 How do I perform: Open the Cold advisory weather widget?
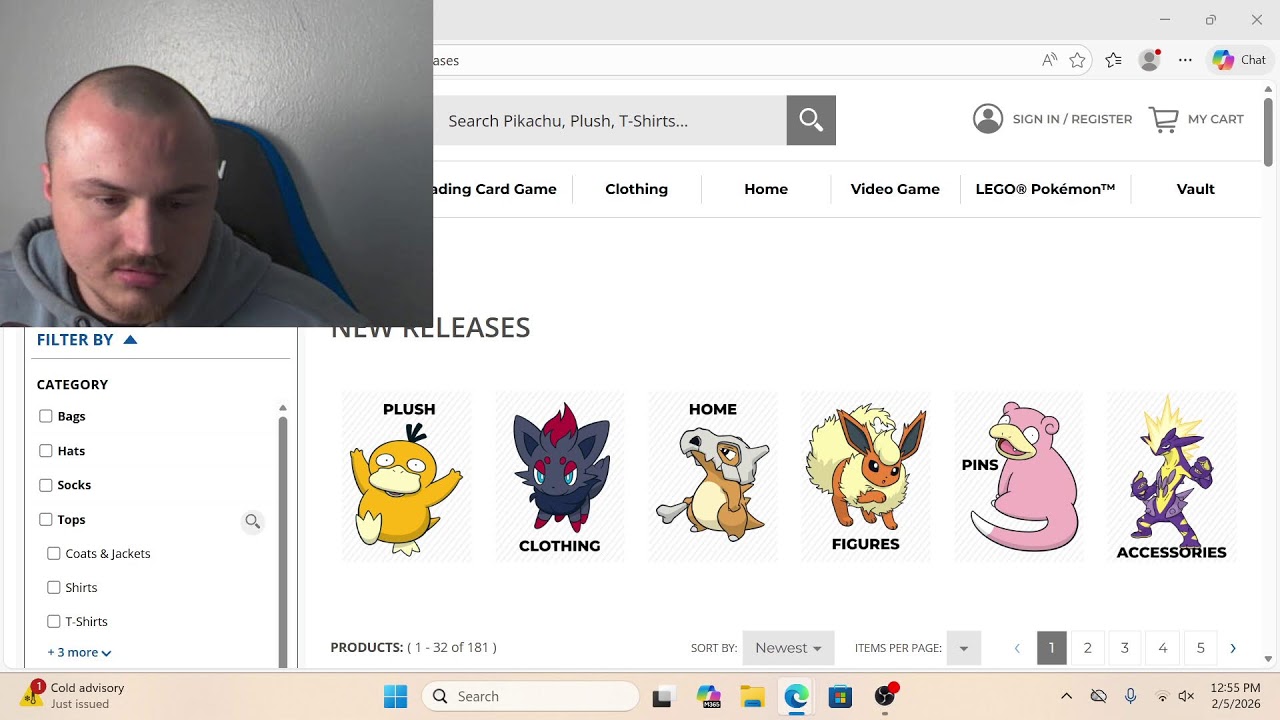[74, 695]
